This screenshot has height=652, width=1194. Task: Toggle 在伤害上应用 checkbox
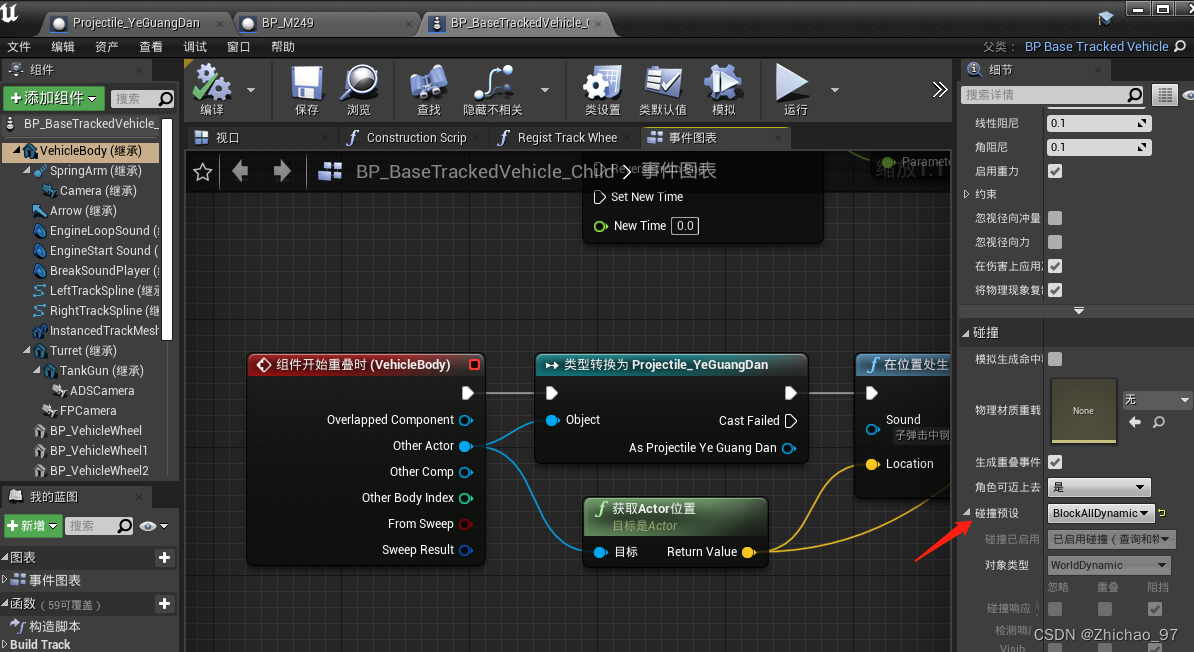(x=1055, y=267)
